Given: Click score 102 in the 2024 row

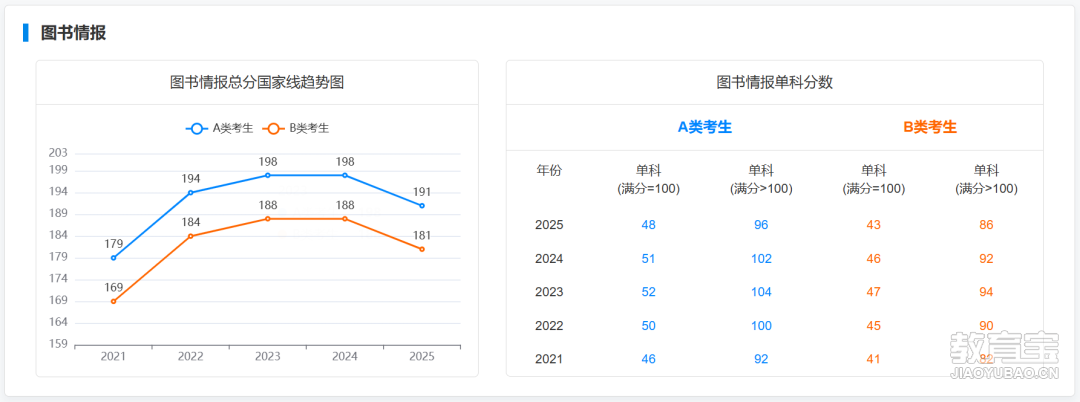Looking at the screenshot, I should click(x=761, y=259).
